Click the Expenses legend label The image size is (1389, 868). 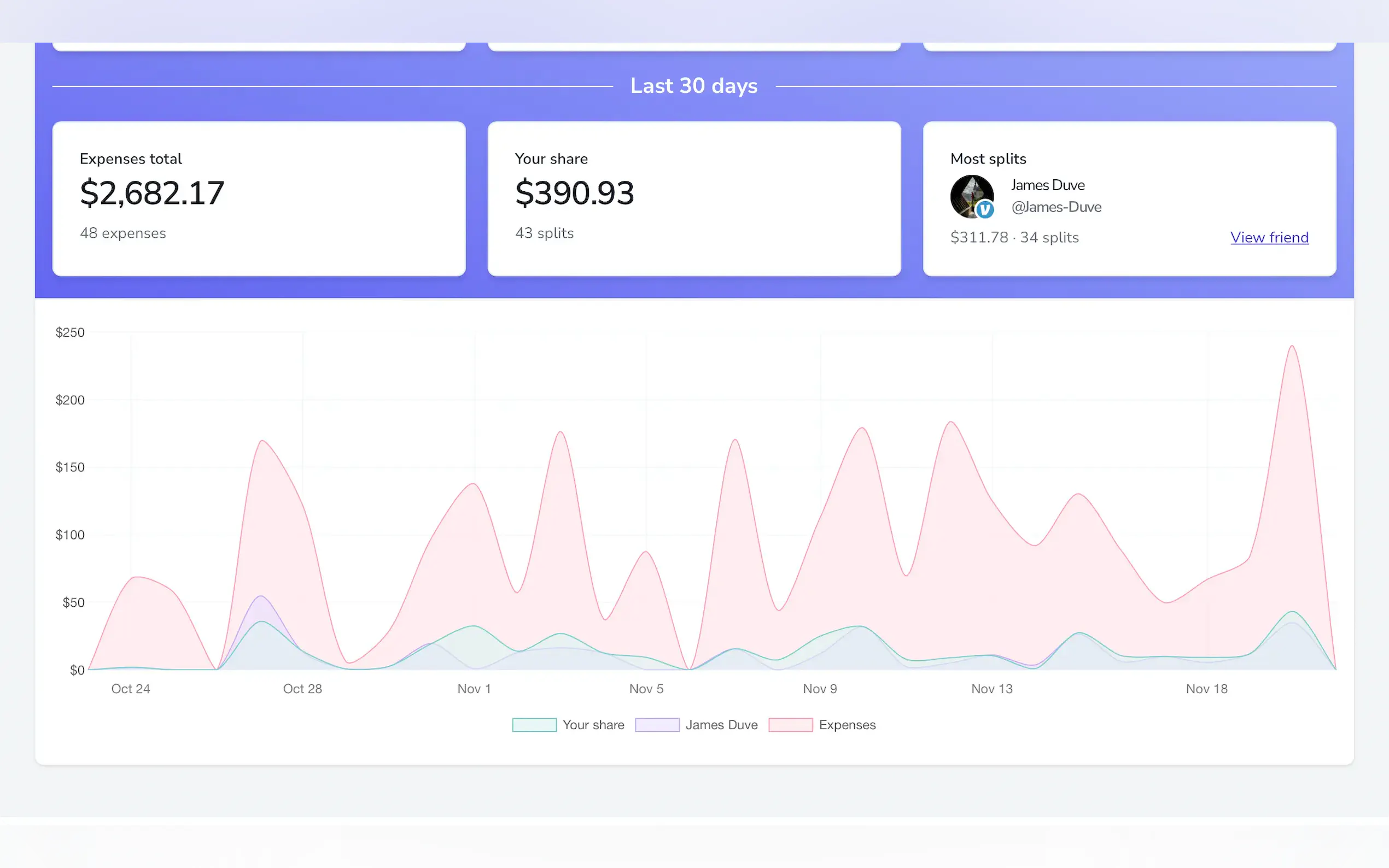coord(847,724)
